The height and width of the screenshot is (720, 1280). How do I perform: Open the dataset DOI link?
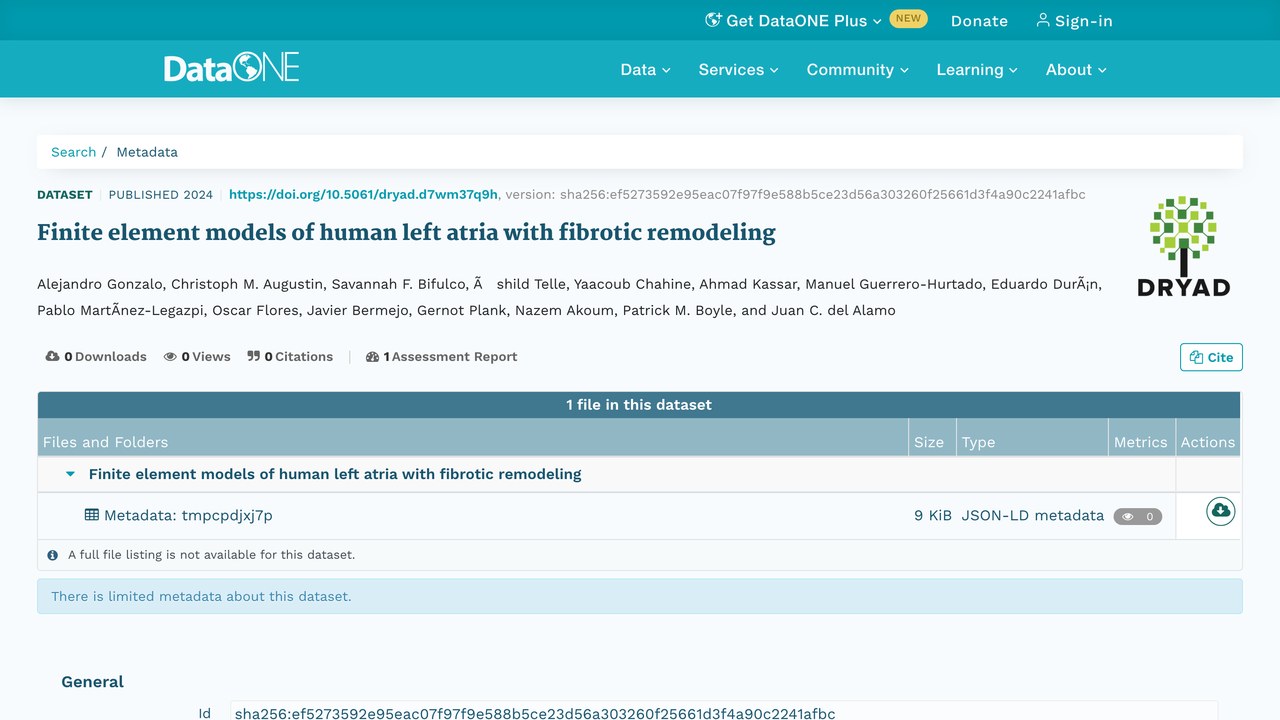(363, 194)
